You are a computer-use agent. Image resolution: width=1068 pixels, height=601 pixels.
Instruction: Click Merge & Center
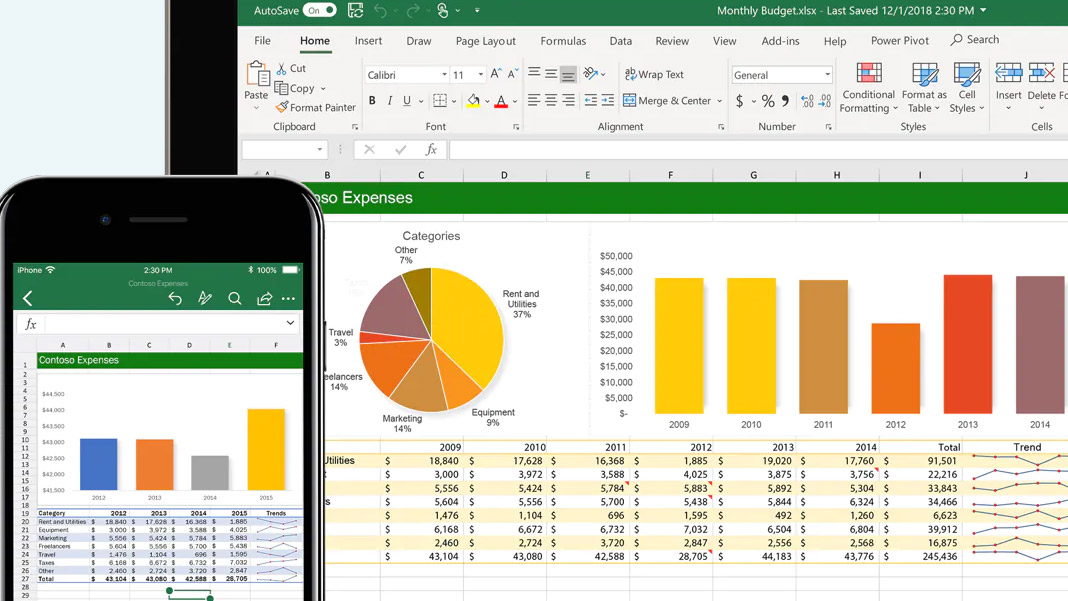[667, 100]
